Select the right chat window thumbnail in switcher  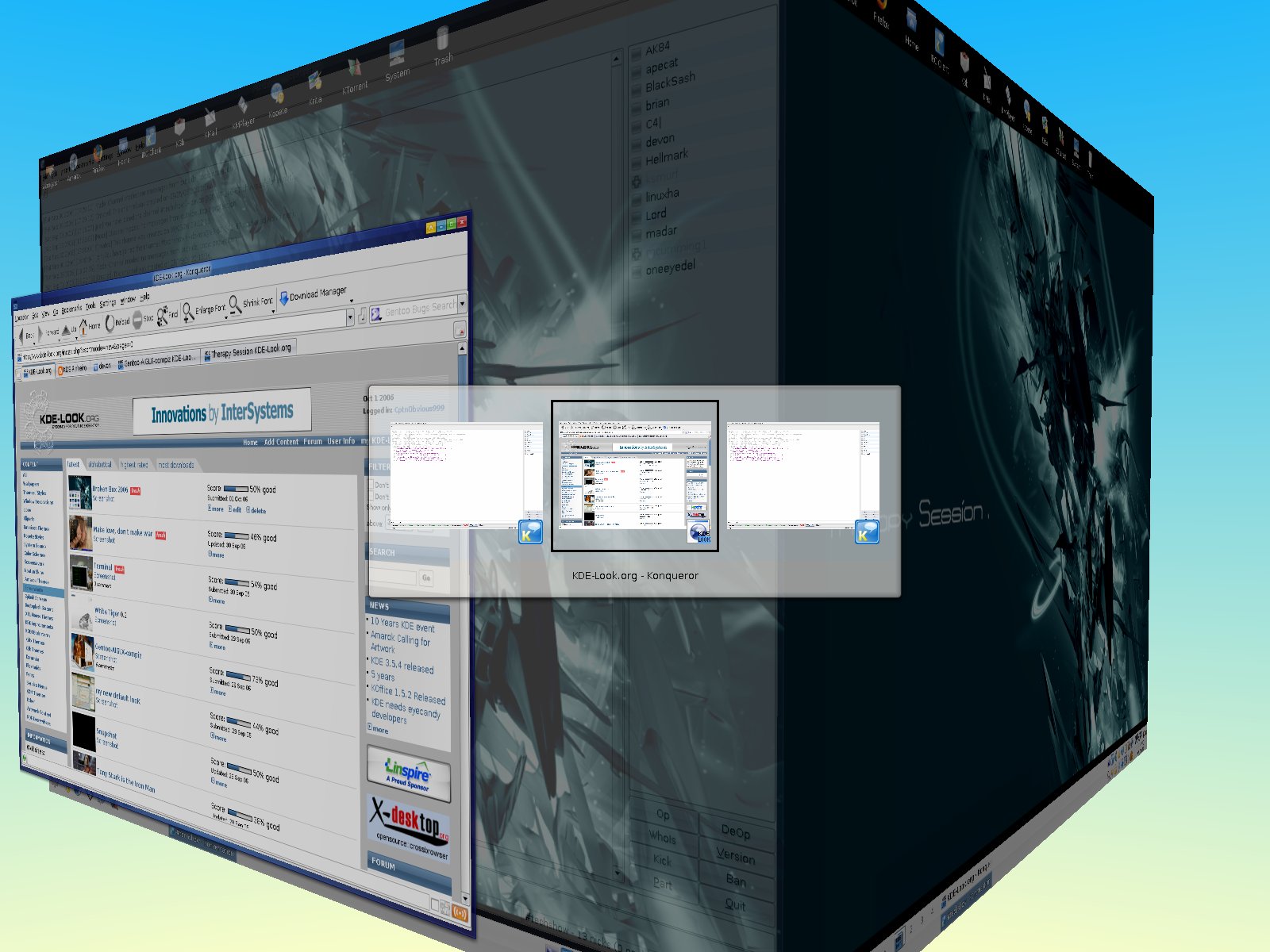tap(802, 475)
